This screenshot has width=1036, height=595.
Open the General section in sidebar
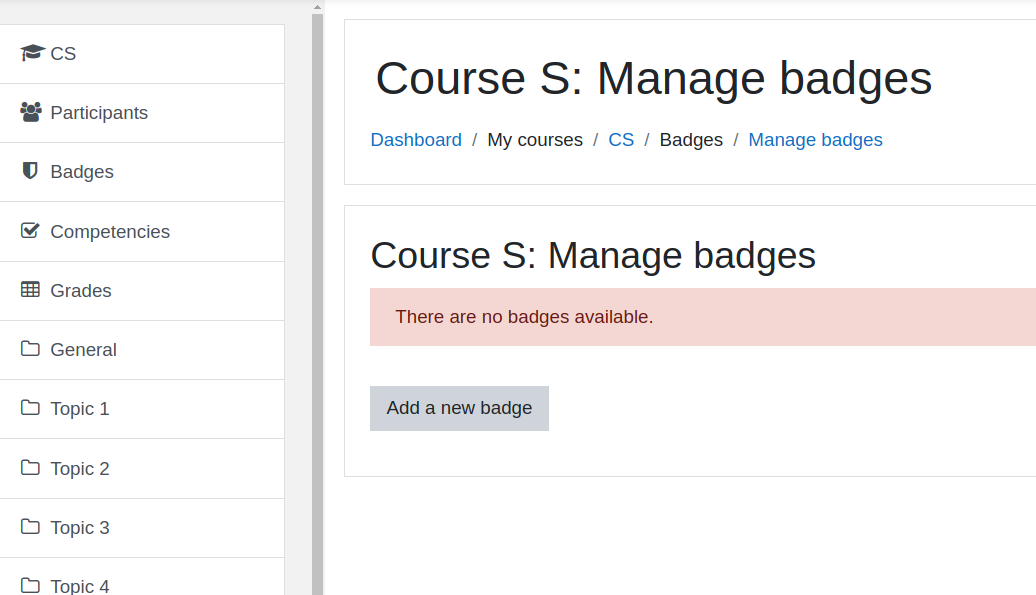click(x=142, y=350)
